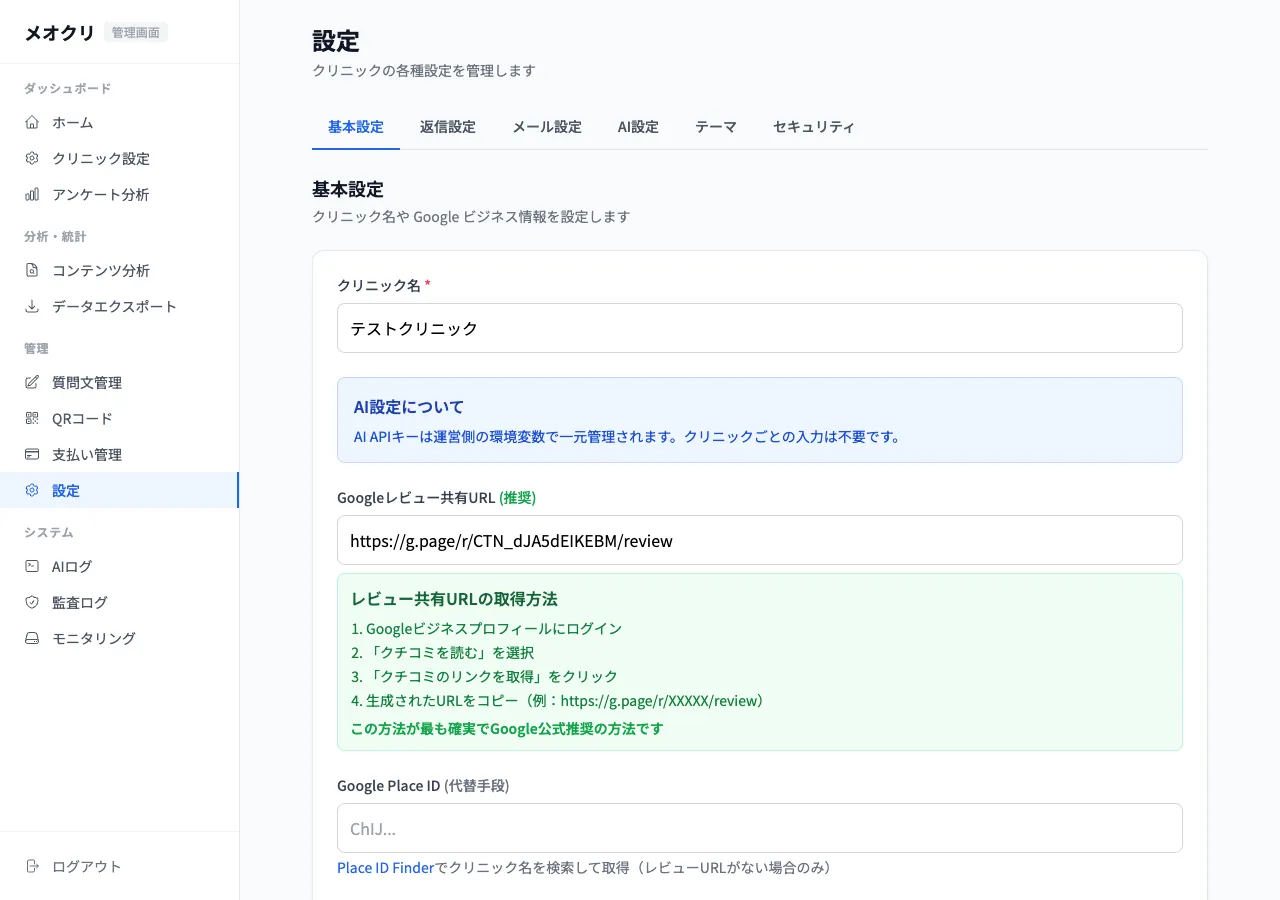
Task: Click the bar chart icon beside アンケート分析
Action: coord(32,194)
